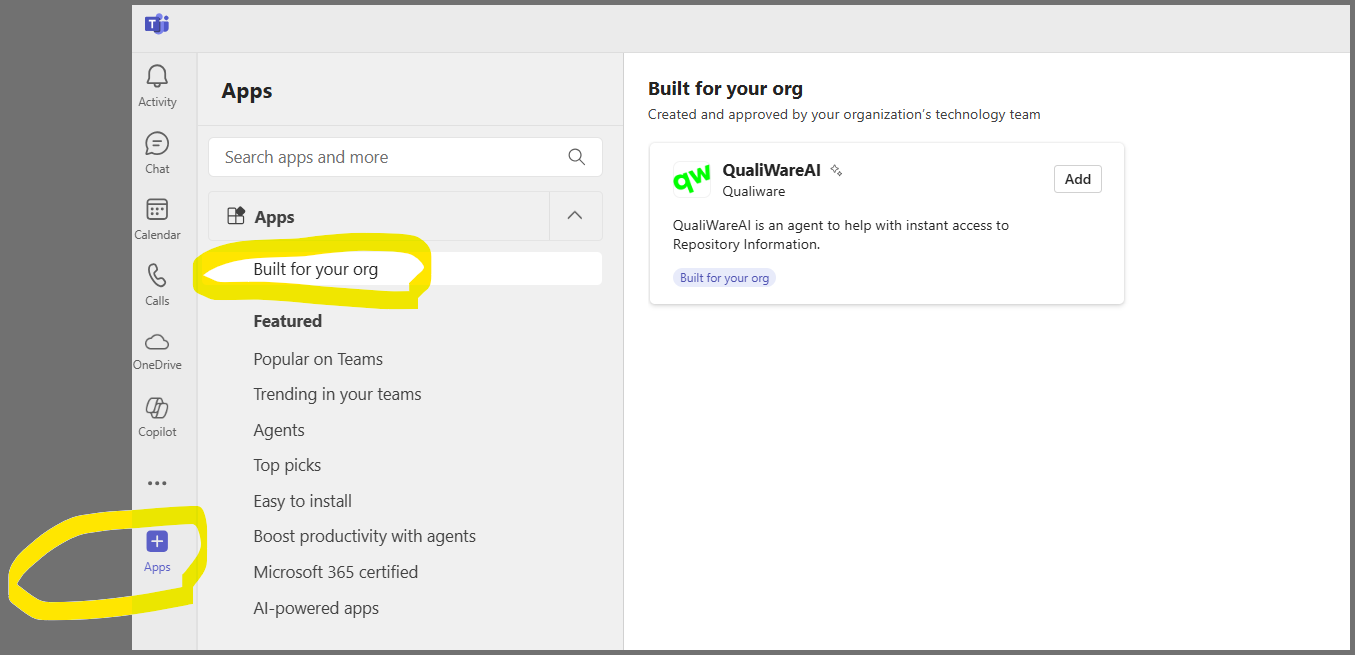Image resolution: width=1355 pixels, height=655 pixels.
Task: Click the QualiWareAI logo icon
Action: (x=692, y=180)
